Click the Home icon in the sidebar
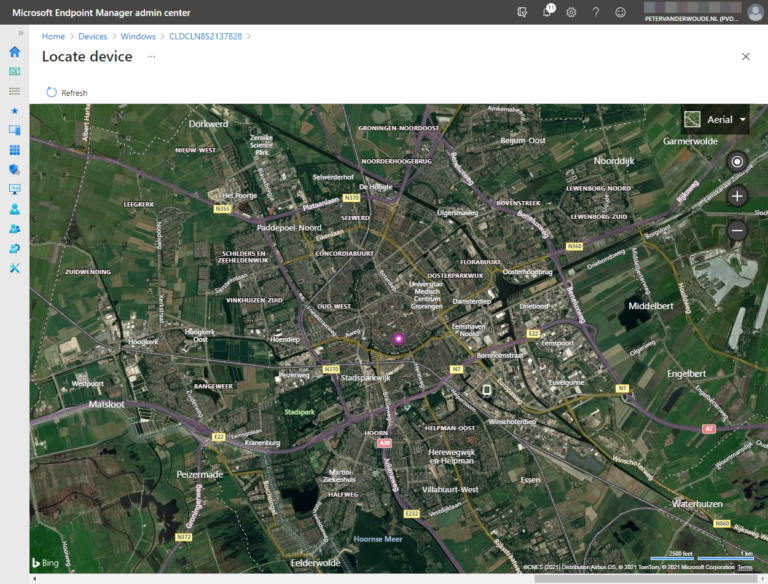Viewport: 768px width, 584px height. [14, 52]
